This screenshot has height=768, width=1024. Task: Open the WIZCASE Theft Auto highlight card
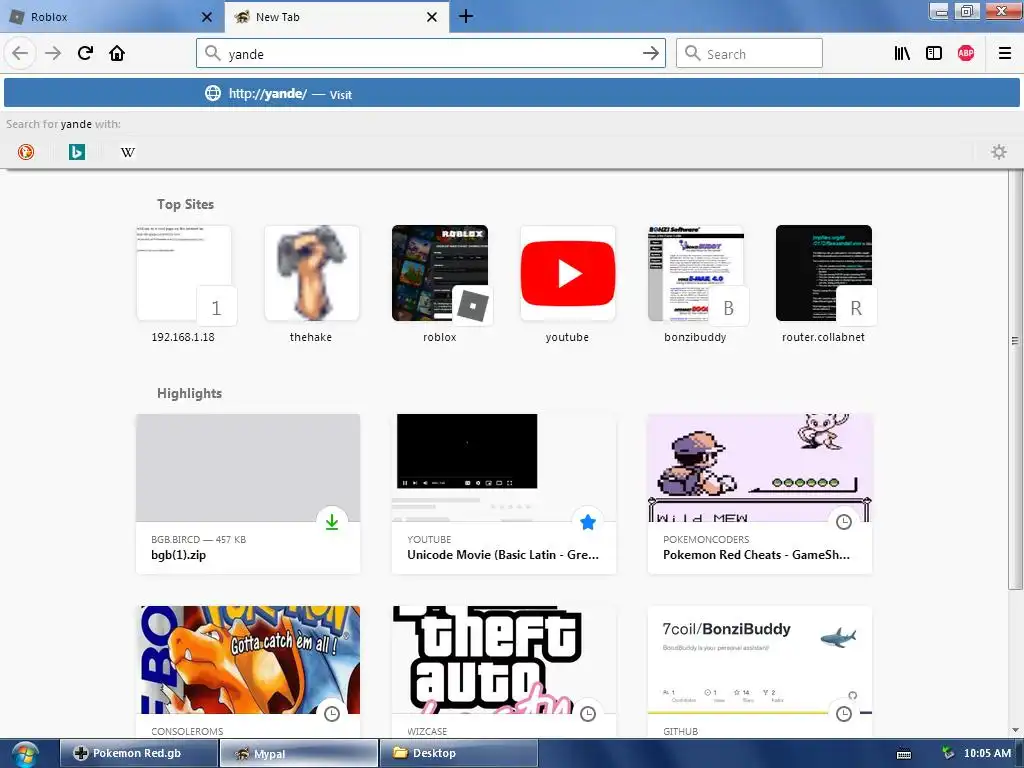504,671
